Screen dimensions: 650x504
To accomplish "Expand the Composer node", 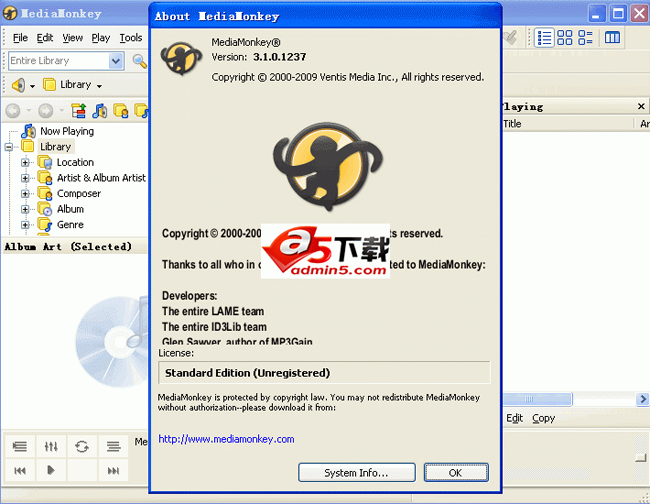I will 25,194.
